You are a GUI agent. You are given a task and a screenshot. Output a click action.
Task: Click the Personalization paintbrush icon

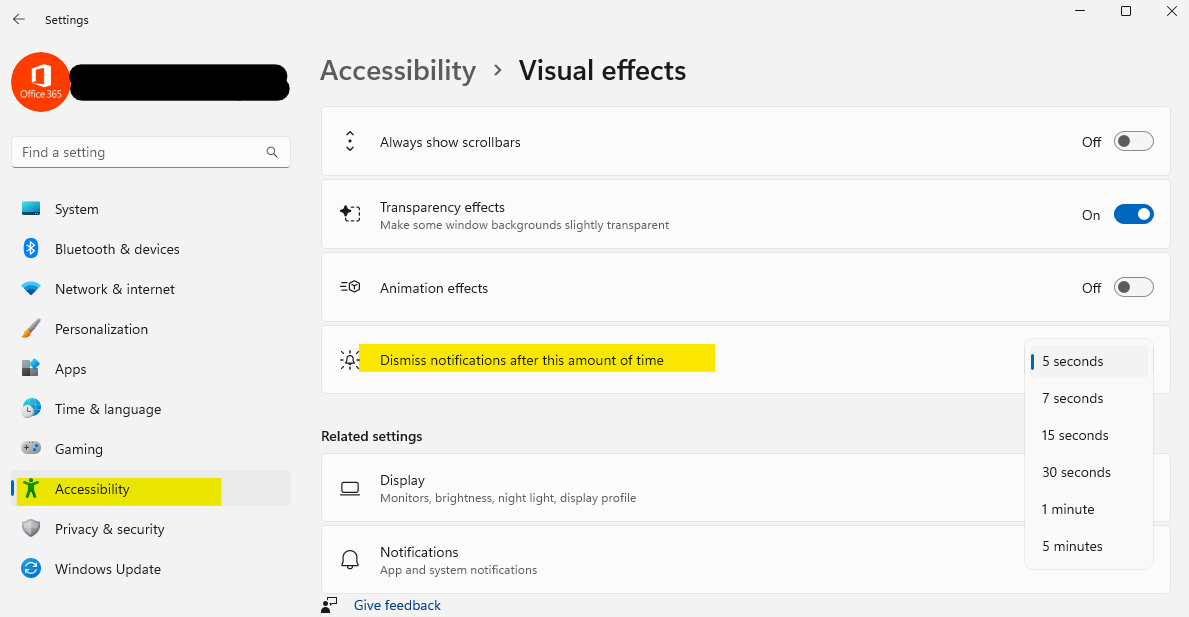pos(31,329)
